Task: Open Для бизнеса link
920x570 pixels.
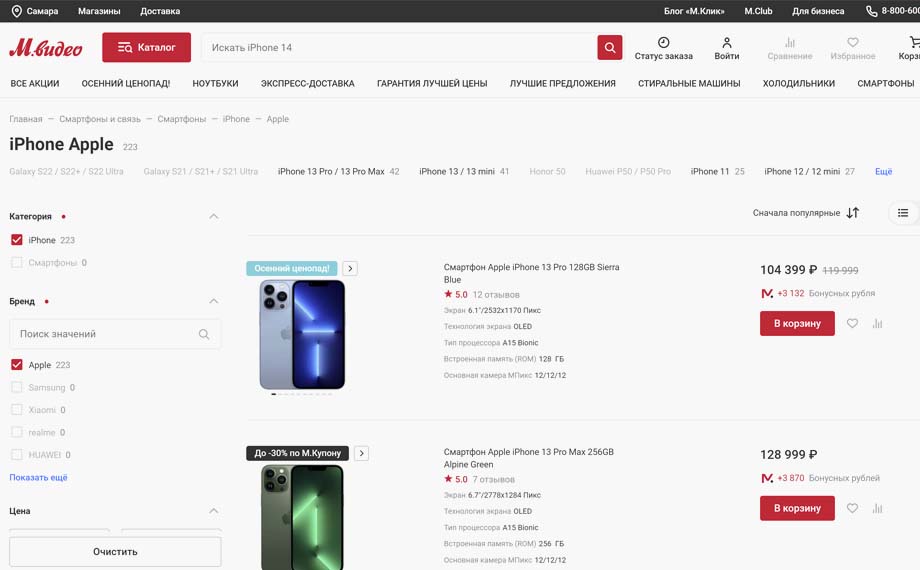Action: point(818,11)
